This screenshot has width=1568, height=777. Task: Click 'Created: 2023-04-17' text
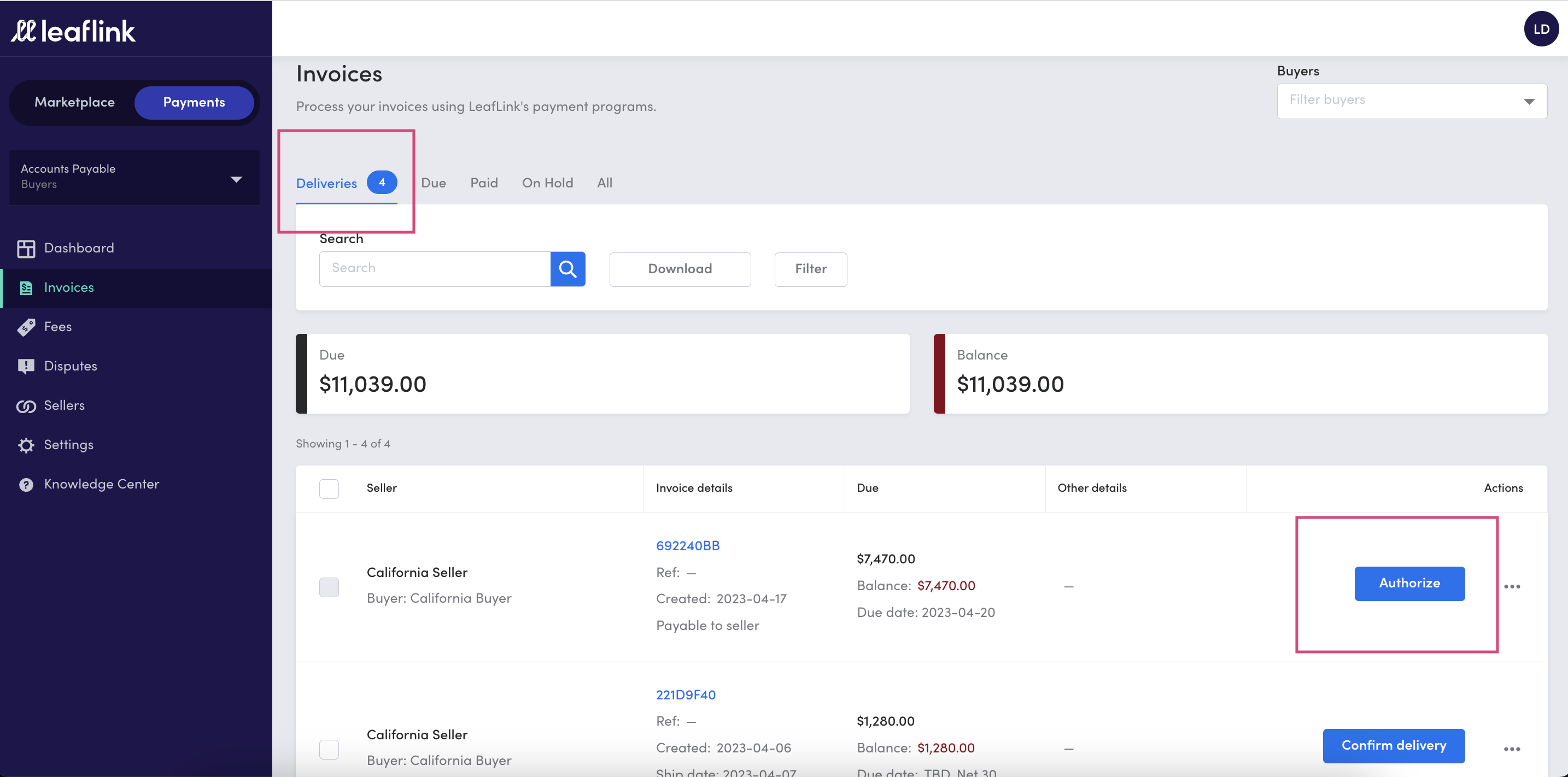[721, 599]
